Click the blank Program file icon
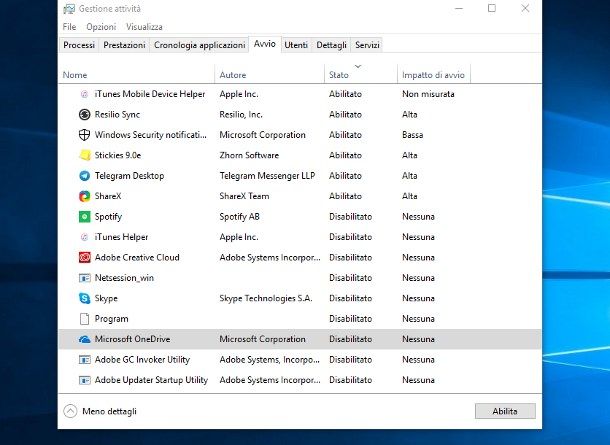The height and width of the screenshot is (445, 610). pos(84,319)
